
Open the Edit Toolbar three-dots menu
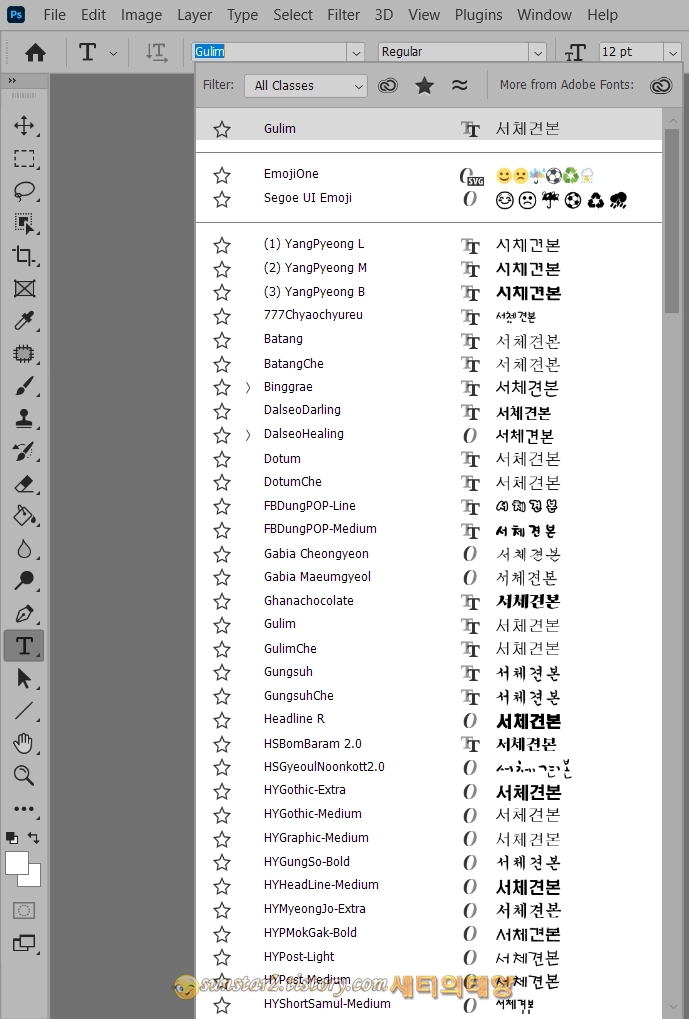pos(24,809)
